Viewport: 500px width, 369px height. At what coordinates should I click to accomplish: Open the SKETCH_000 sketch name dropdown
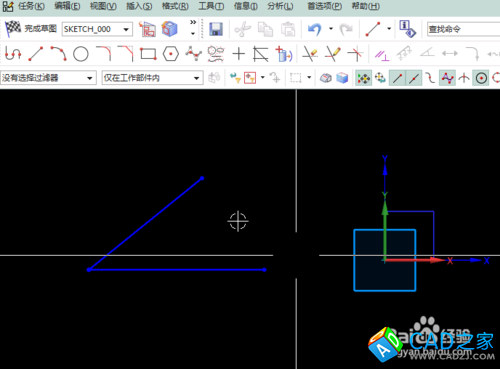(97, 29)
